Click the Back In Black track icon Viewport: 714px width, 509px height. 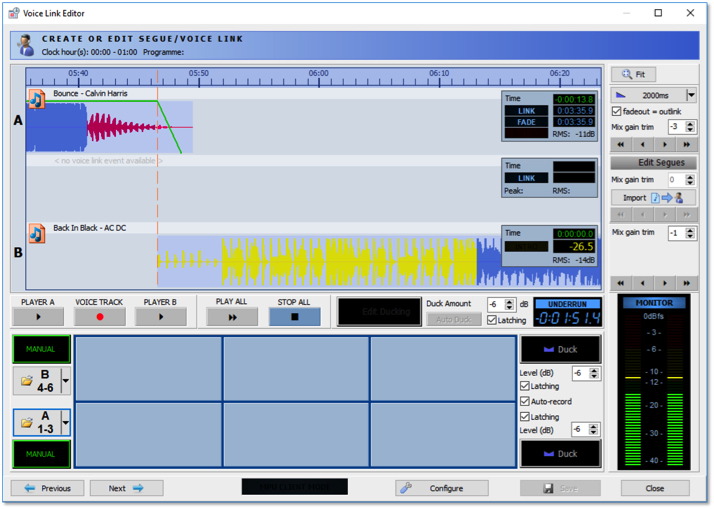pos(37,234)
